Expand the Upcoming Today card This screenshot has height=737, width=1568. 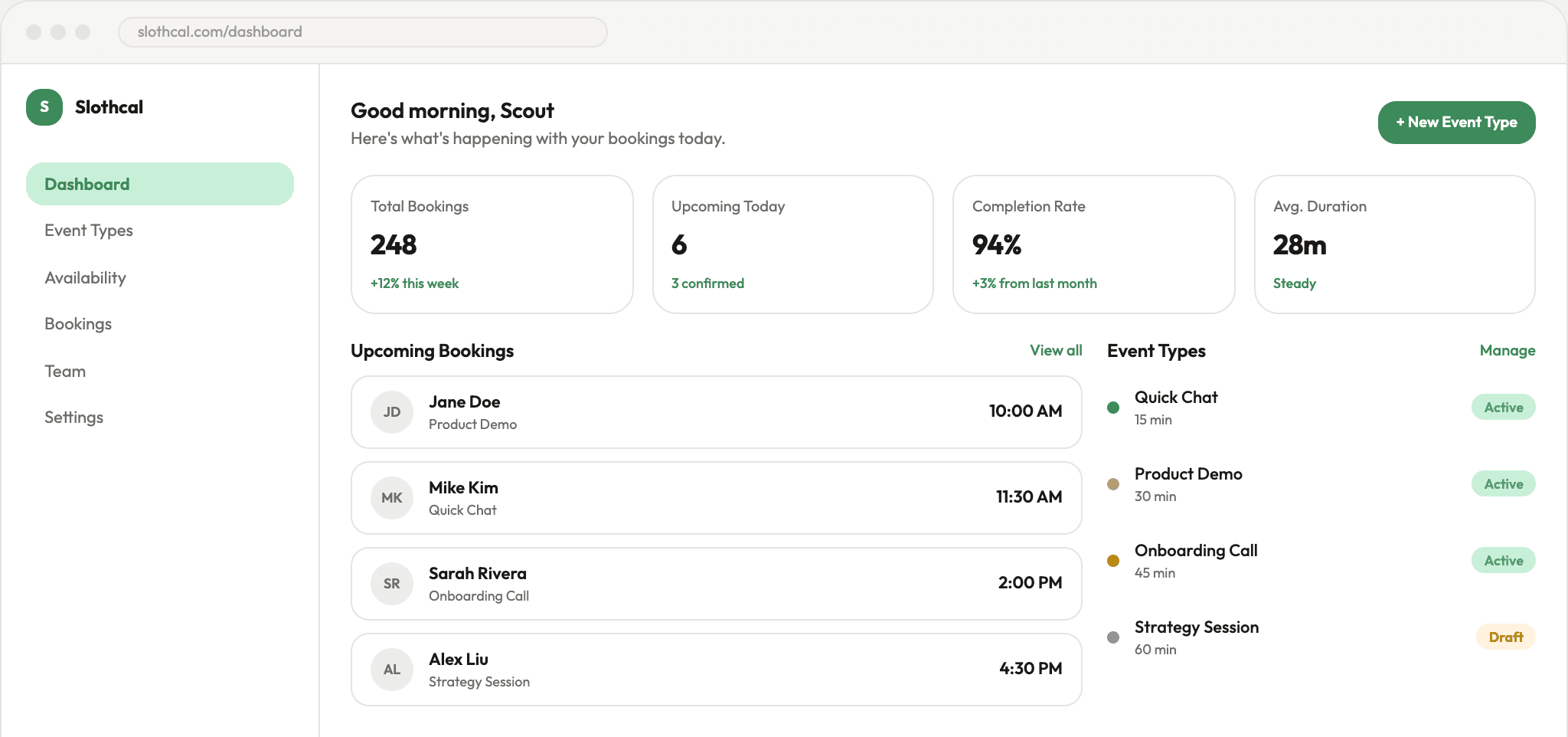pos(792,245)
